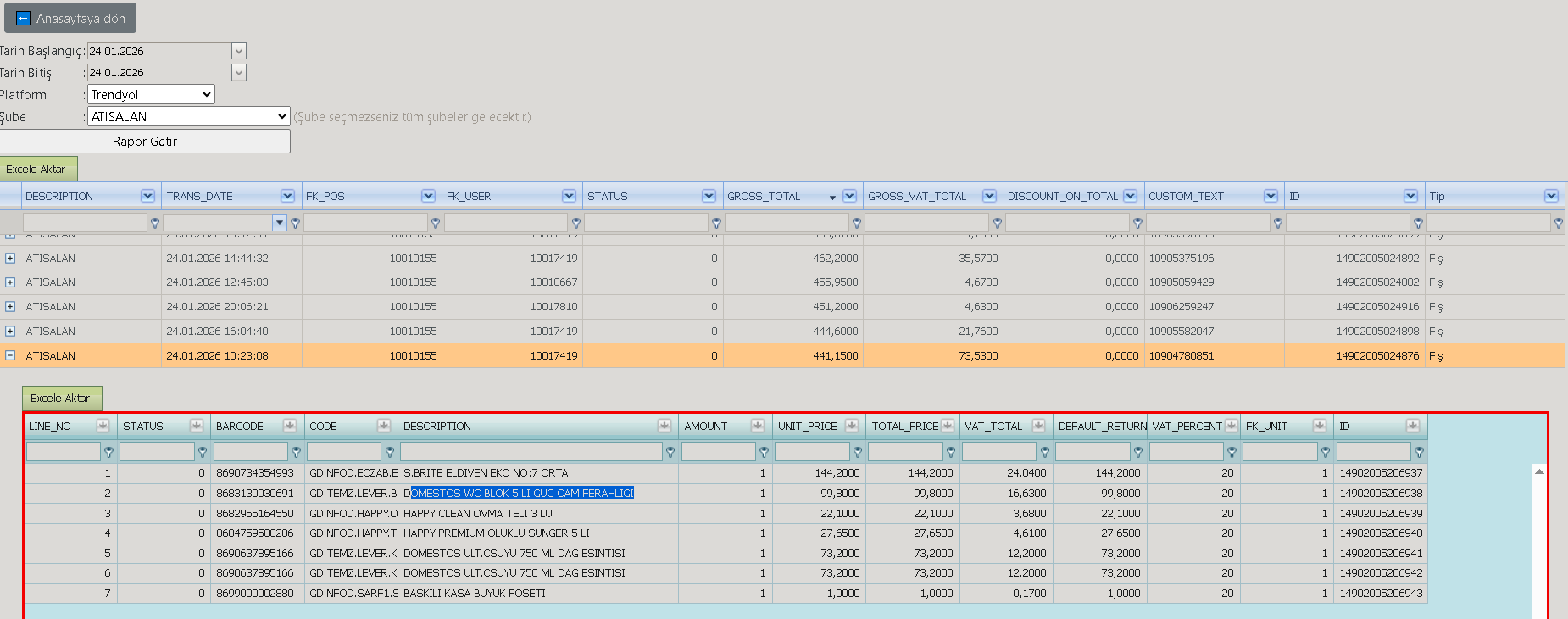The image size is (1568, 619).
Task: Click the filter icon under GROSS_TOTAL column
Action: tap(856, 223)
